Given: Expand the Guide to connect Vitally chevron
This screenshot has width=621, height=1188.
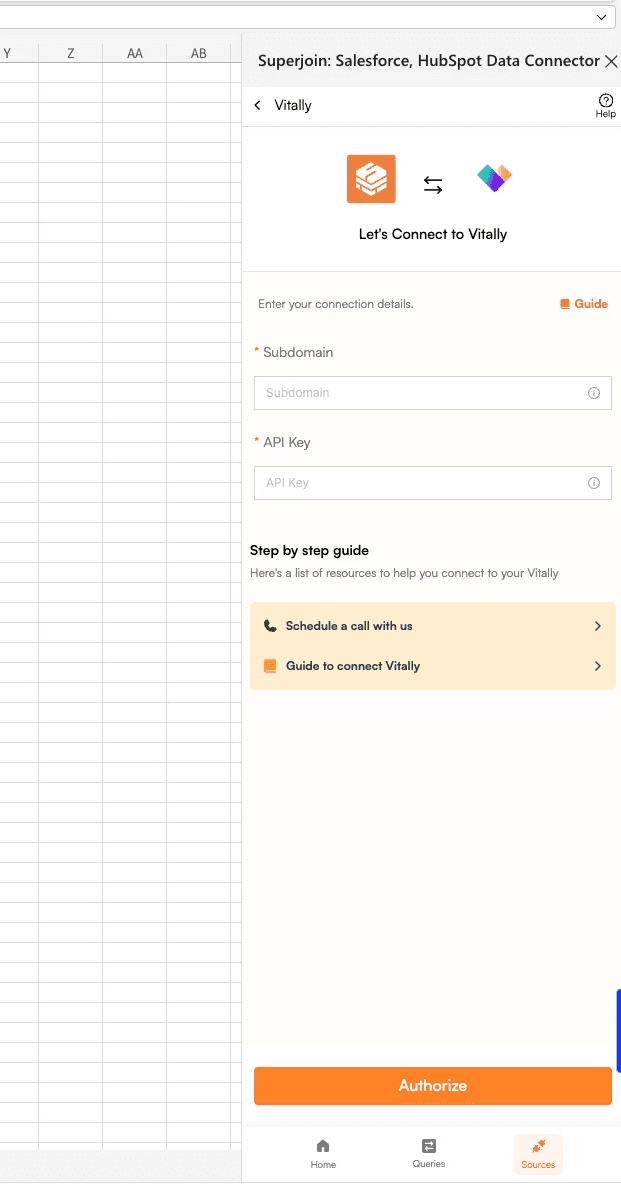Looking at the screenshot, I should pyautogui.click(x=598, y=666).
